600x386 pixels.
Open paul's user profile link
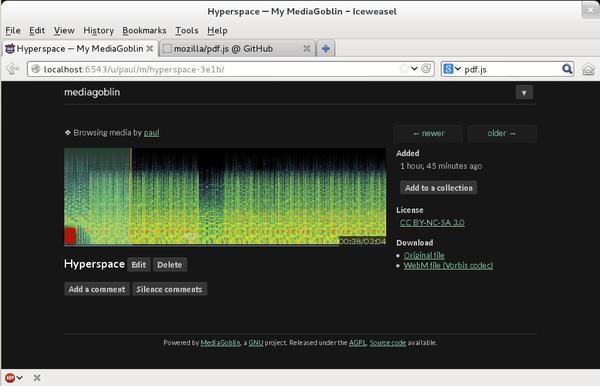coord(152,133)
